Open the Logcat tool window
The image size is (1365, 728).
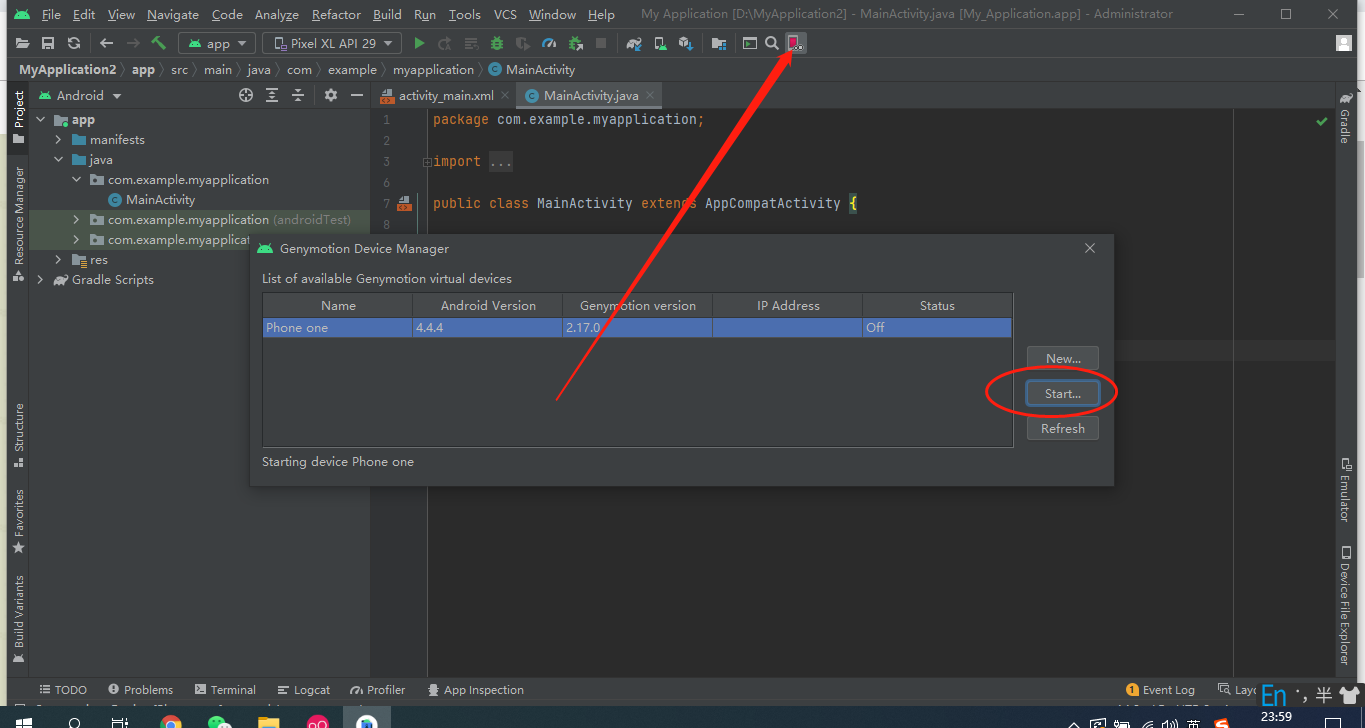coord(303,690)
